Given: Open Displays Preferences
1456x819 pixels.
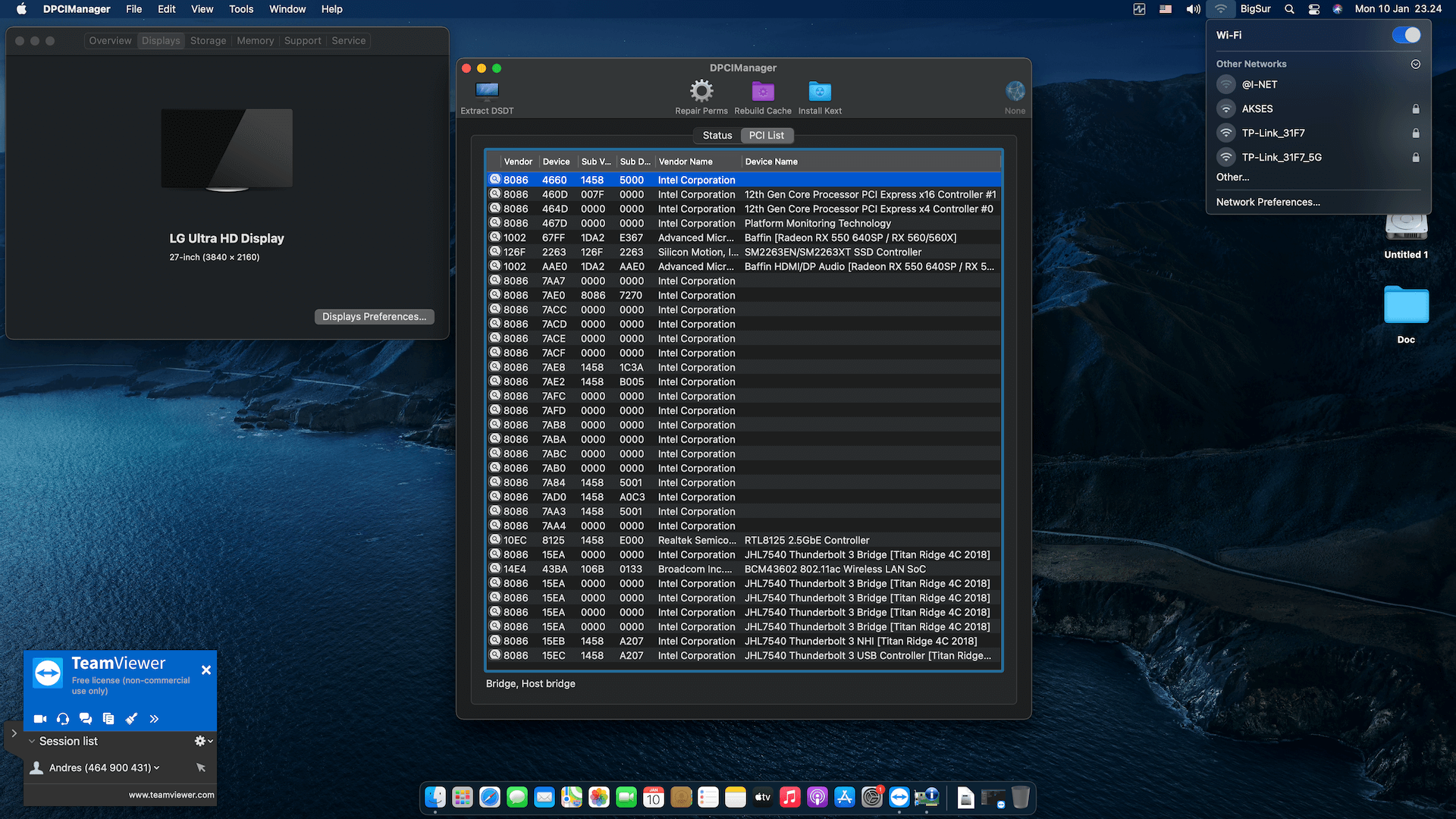Looking at the screenshot, I should coord(374,316).
